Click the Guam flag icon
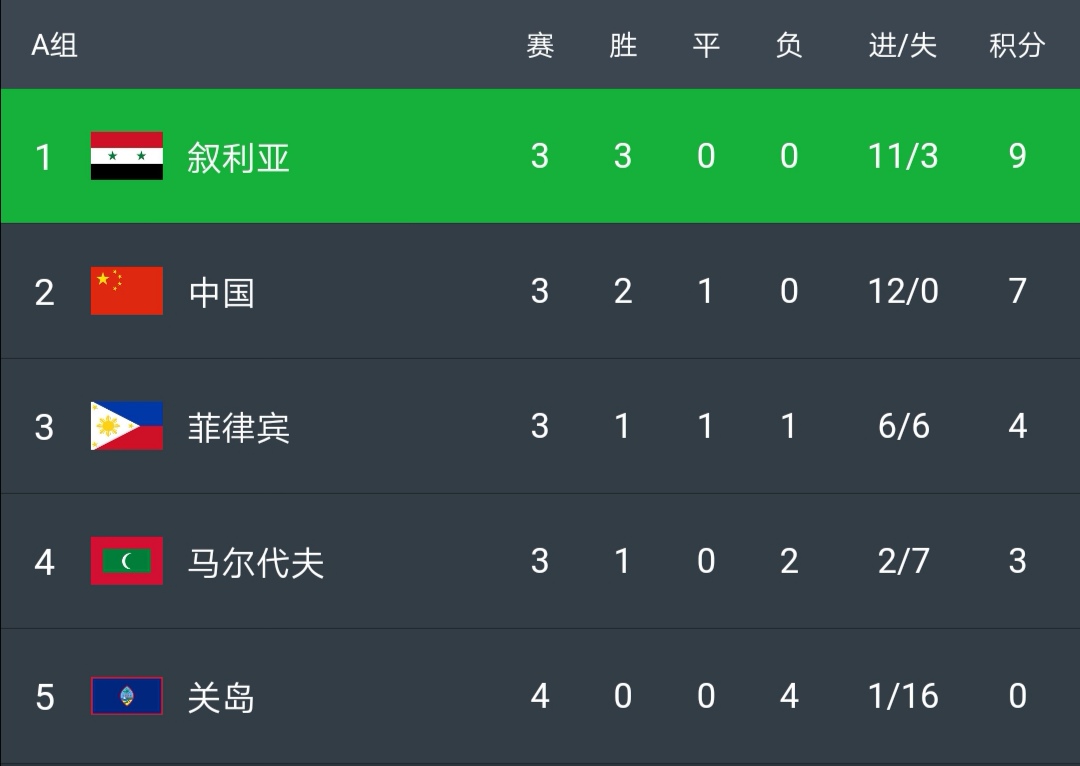The image size is (1080, 766). 125,697
